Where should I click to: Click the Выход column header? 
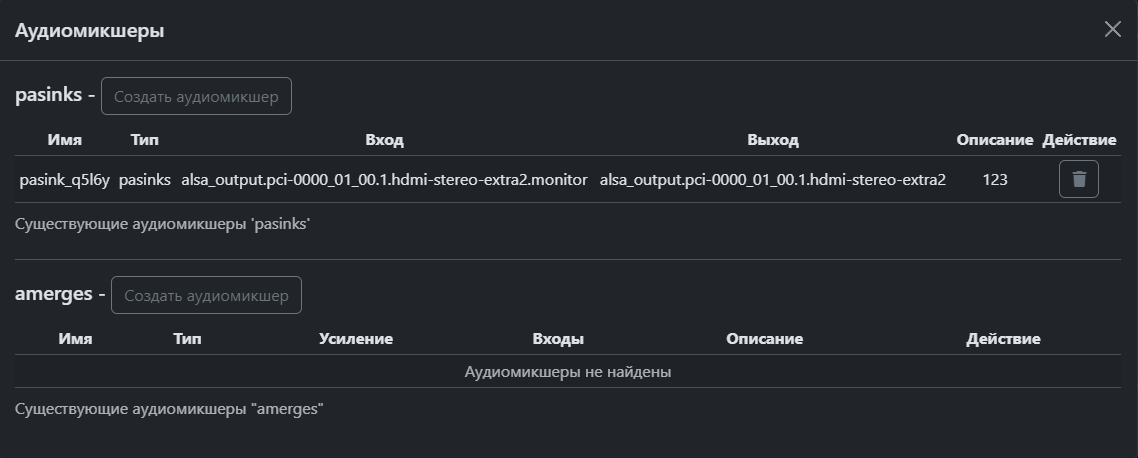pyautogui.click(x=772, y=140)
